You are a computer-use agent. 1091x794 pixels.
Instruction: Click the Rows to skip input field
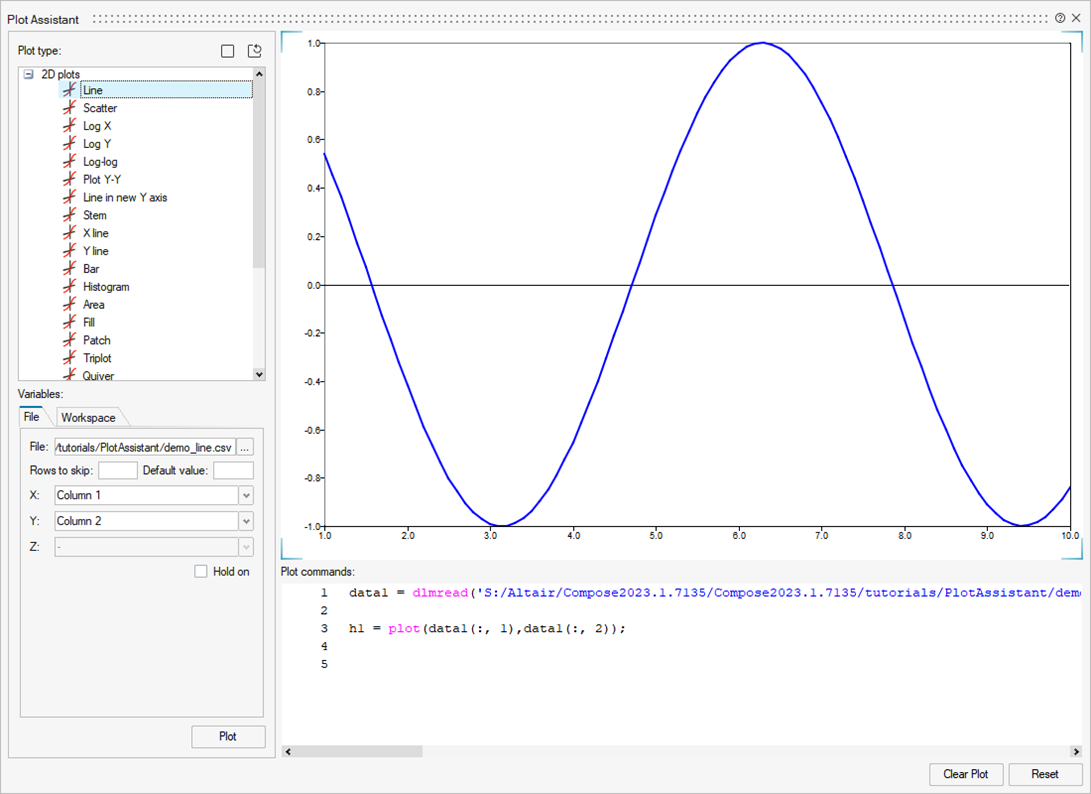click(x=118, y=471)
